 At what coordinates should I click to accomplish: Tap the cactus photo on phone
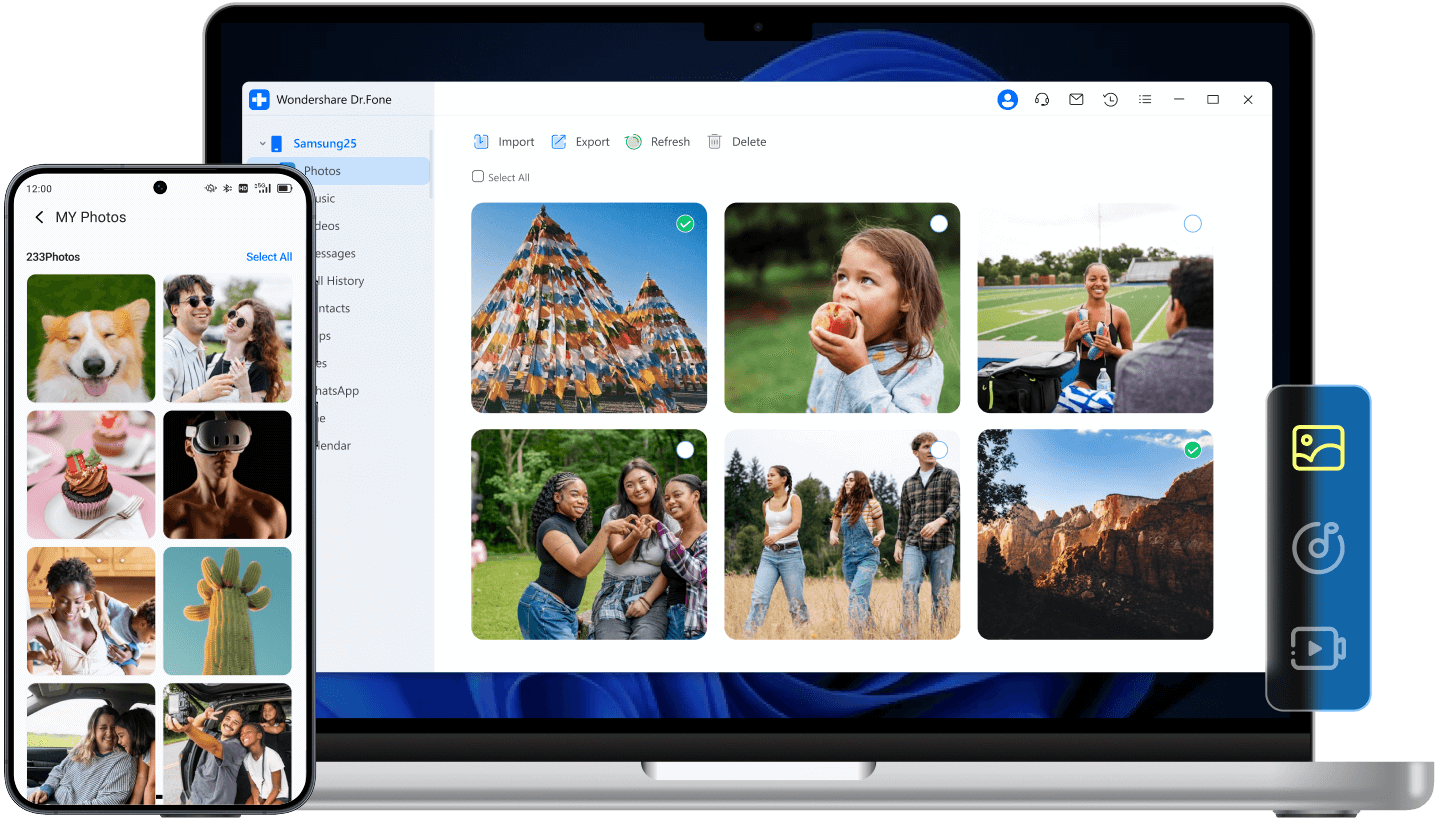point(228,611)
